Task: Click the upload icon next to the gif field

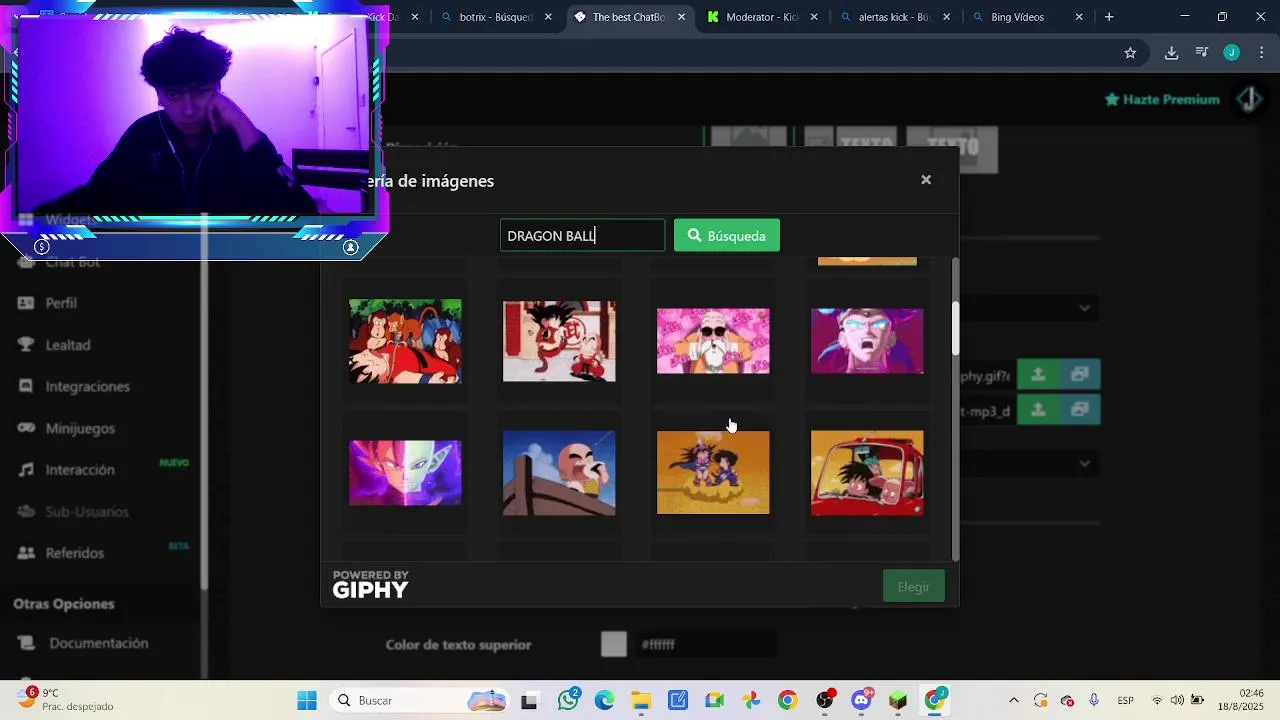Action: coord(1038,374)
